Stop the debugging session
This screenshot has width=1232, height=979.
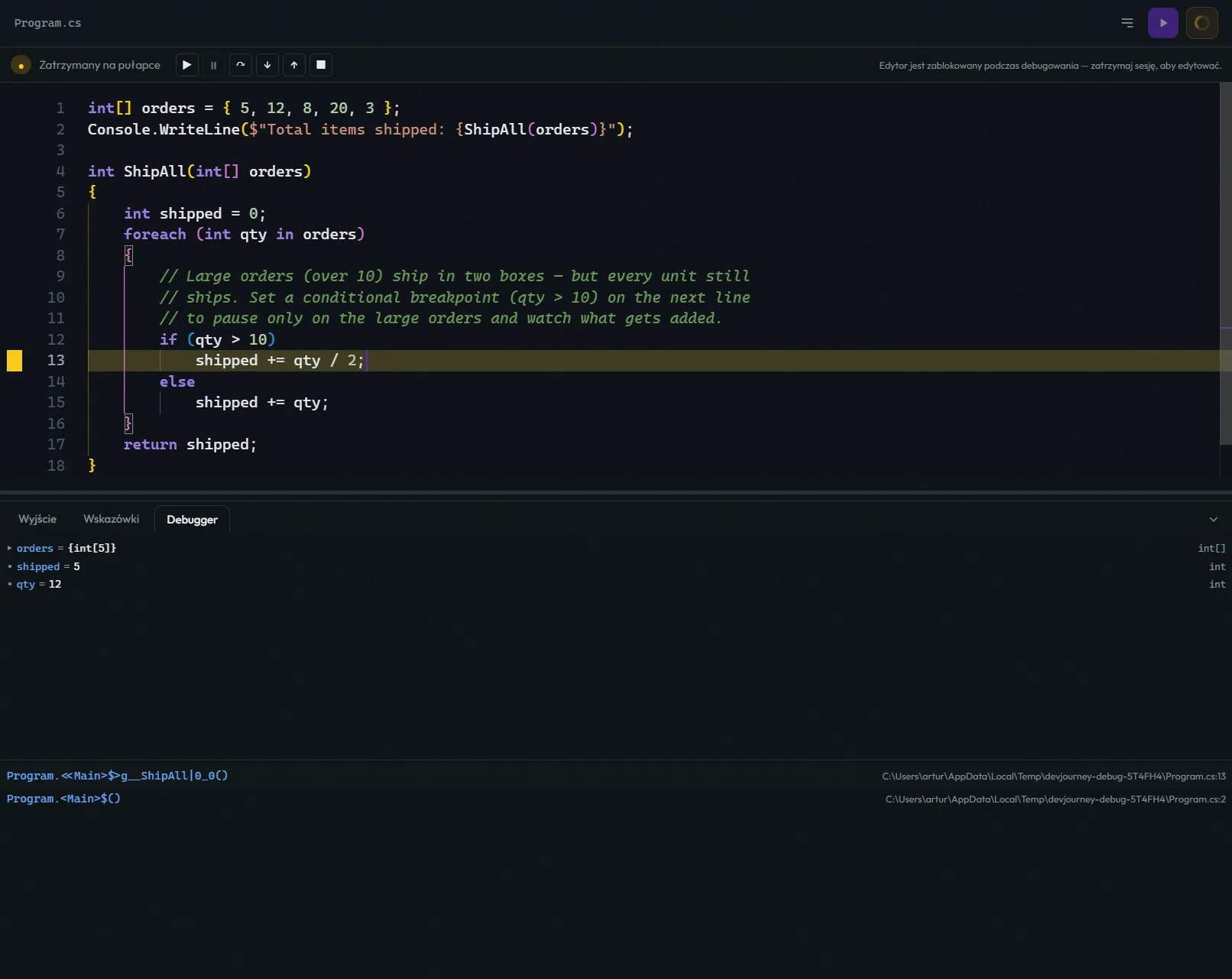(321, 65)
